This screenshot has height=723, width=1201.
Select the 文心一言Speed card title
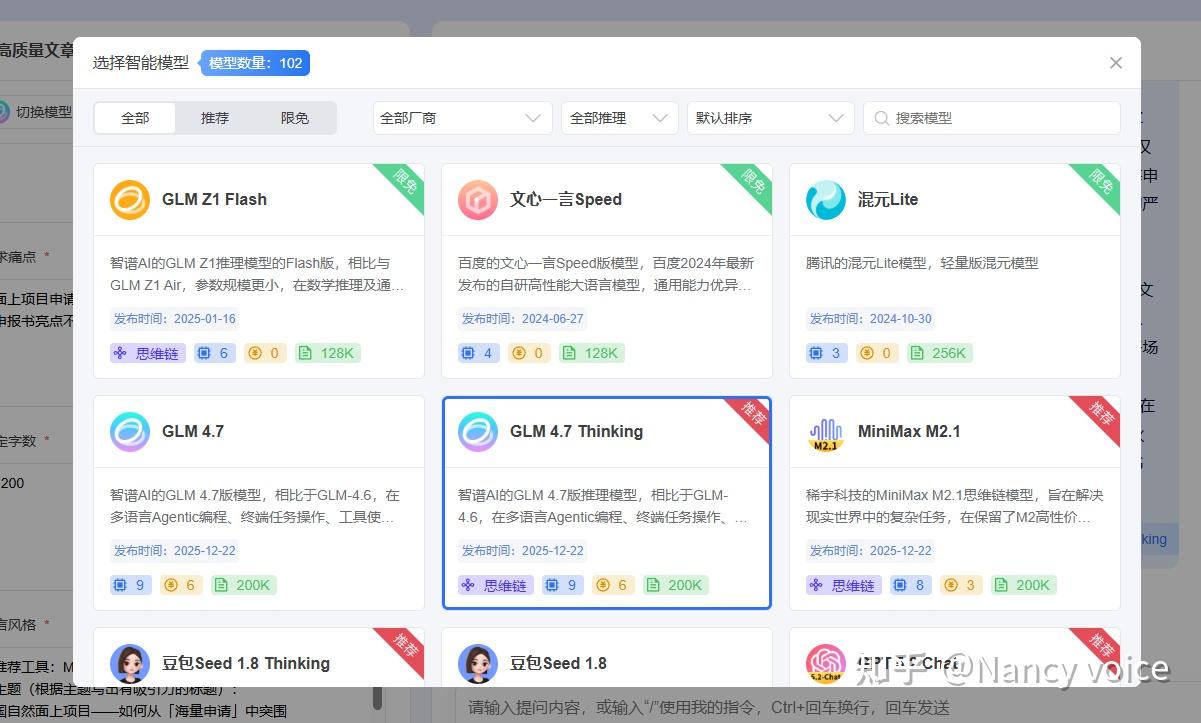tap(566, 200)
